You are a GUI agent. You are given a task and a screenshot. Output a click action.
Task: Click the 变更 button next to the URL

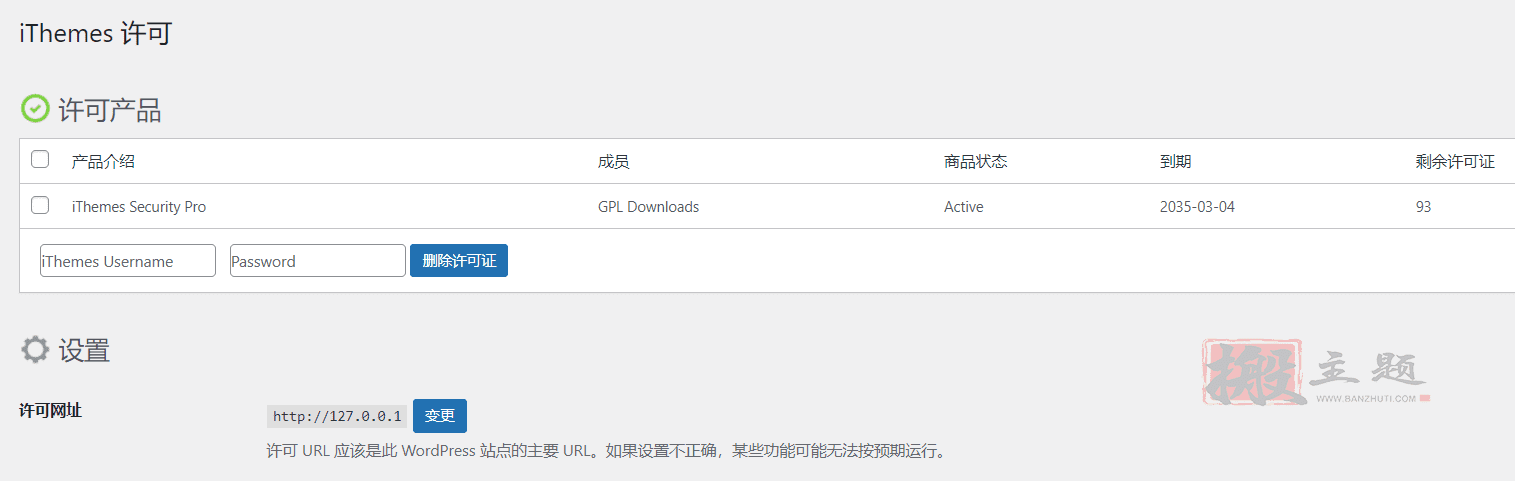coord(440,416)
